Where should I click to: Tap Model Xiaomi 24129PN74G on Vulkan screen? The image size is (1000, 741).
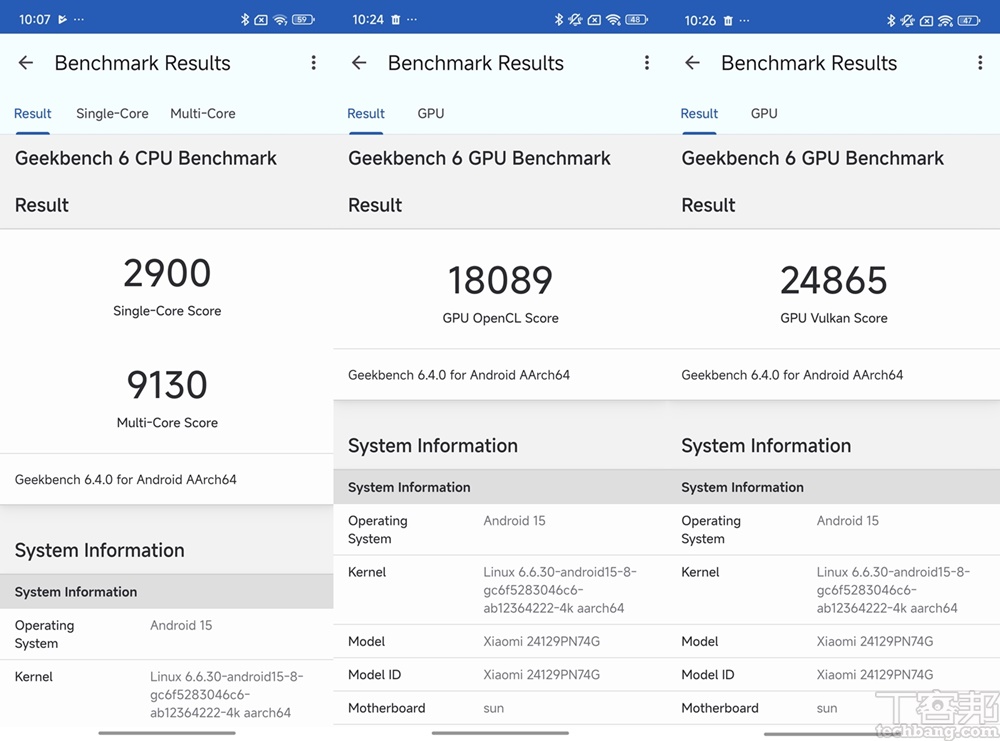[874, 641]
